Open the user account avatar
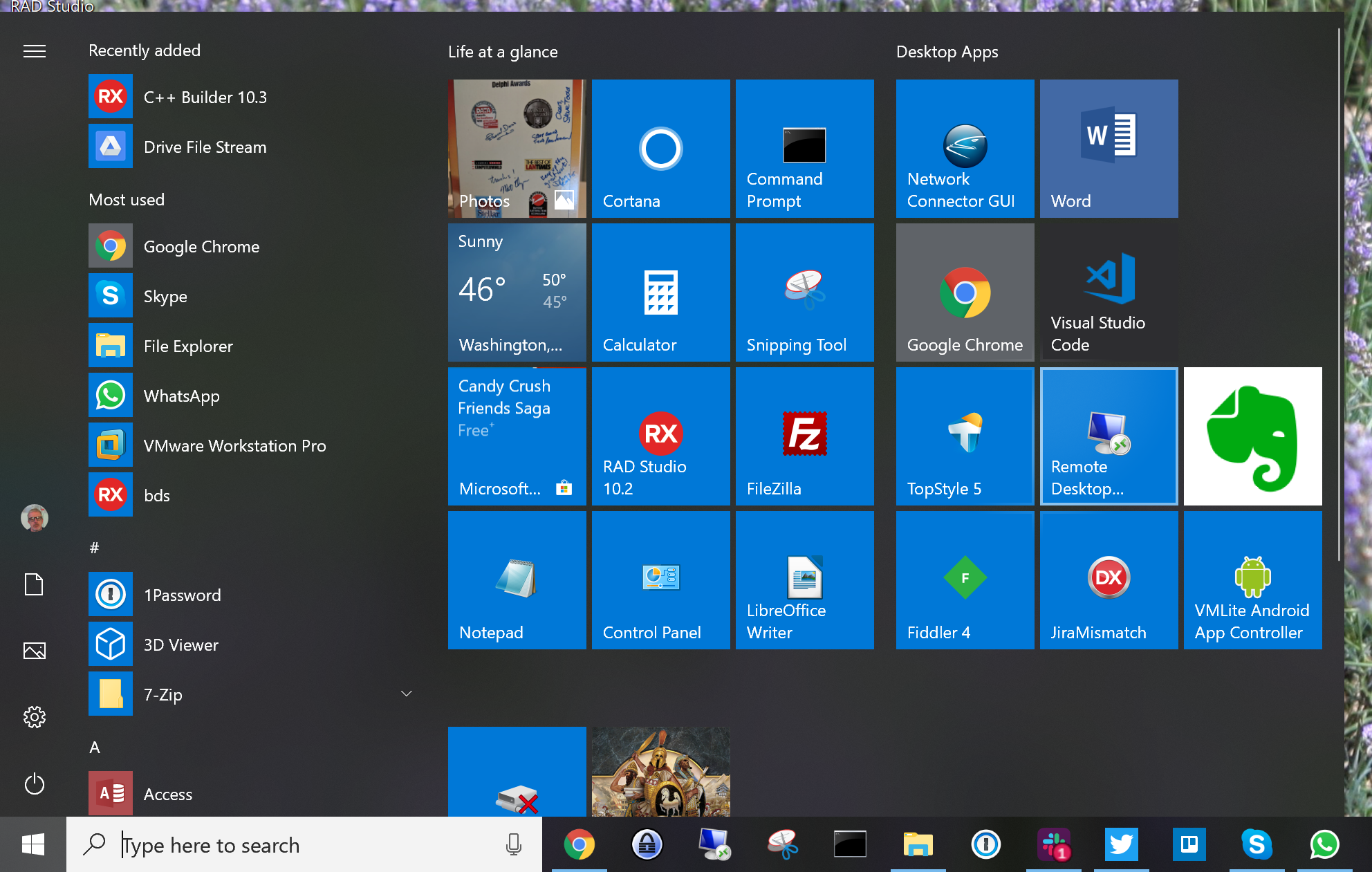1372x872 pixels. [x=34, y=517]
